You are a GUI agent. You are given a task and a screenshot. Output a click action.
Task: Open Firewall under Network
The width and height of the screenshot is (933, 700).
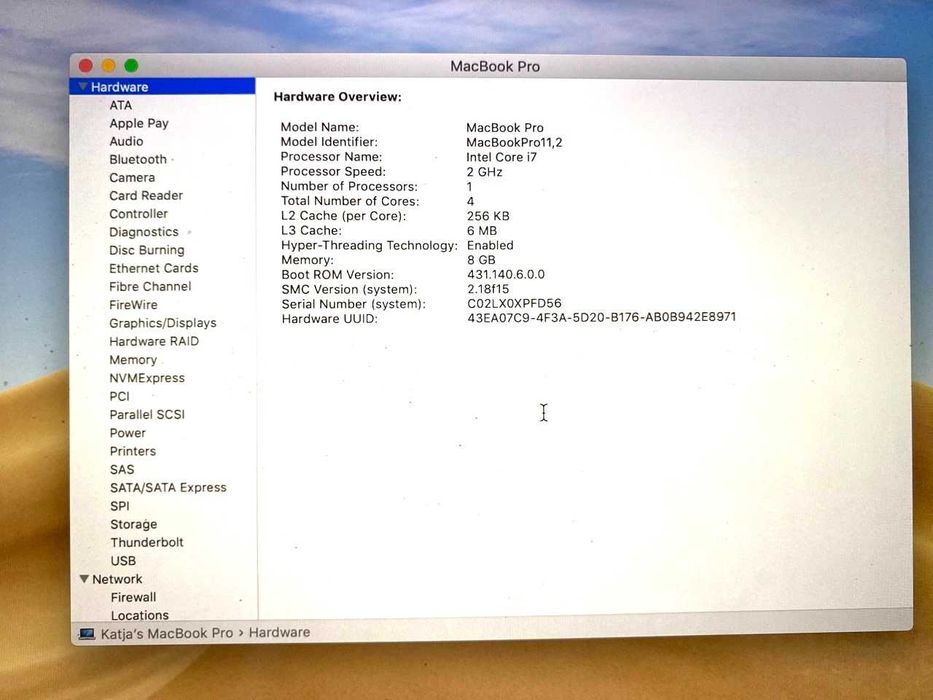pos(133,597)
